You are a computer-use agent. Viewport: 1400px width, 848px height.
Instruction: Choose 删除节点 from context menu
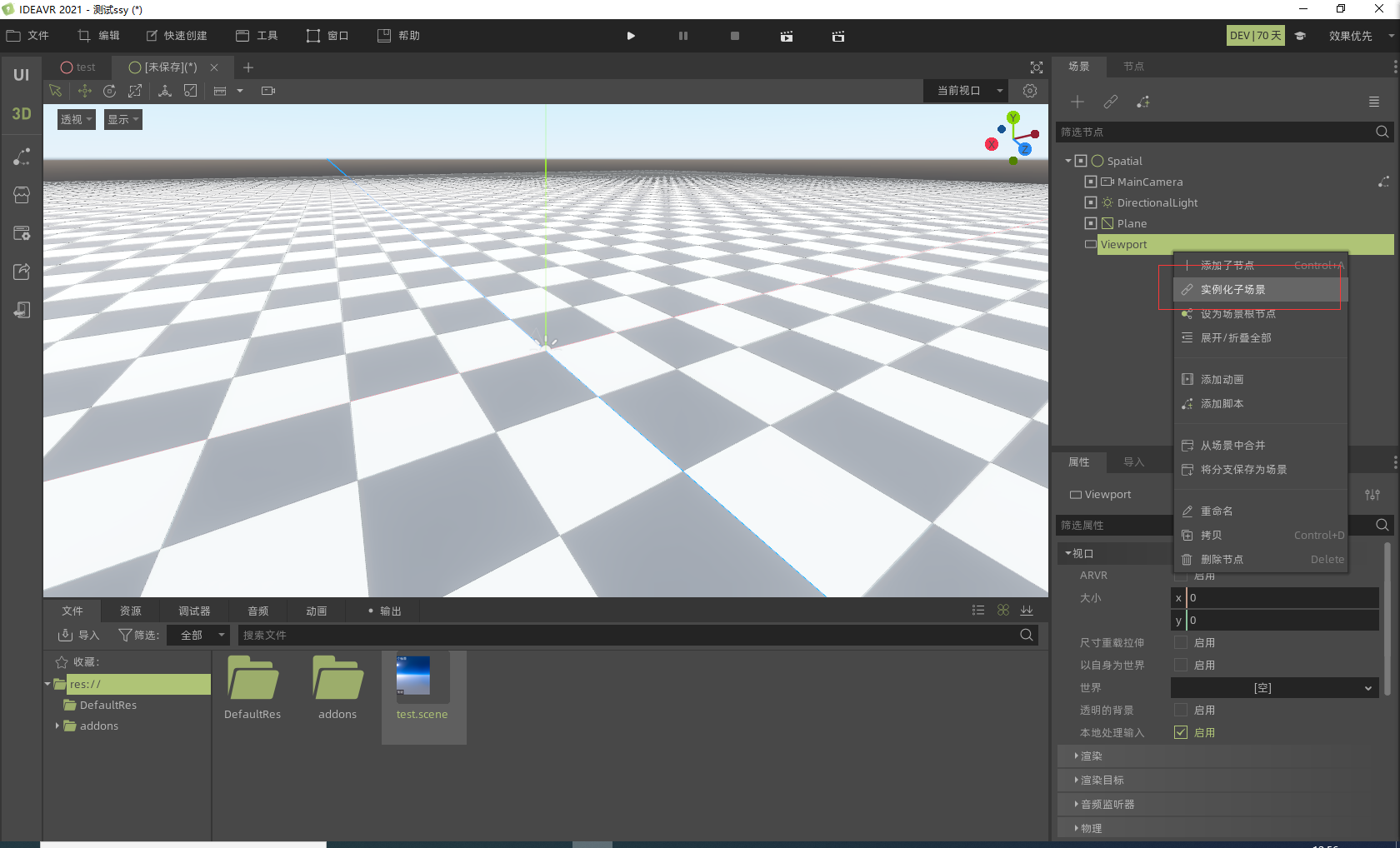pos(1261,560)
